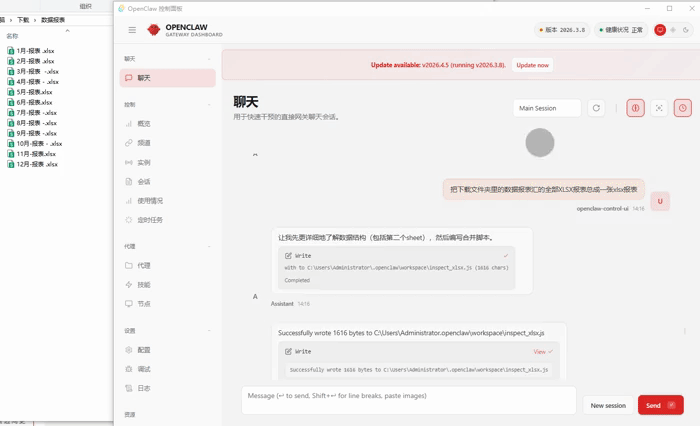Image resolution: width=700 pixels, height=426 pixels.
Task: Open the 聊天 chat item in the sidebar
Action: [x=167, y=78]
